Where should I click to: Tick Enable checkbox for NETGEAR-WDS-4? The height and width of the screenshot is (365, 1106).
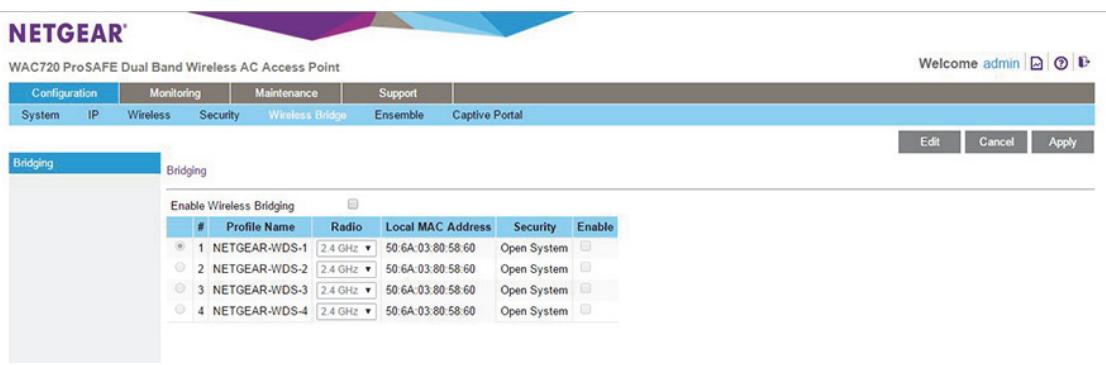pos(585,309)
